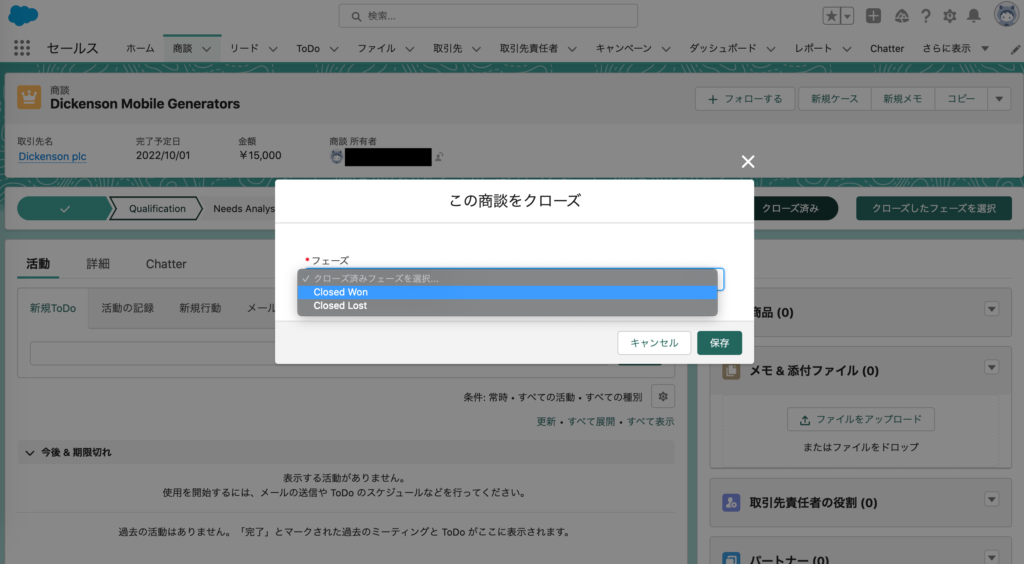Open the 商談 tab dropdown chevron
Image resolution: width=1024 pixels, height=564 pixels.
click(x=207, y=48)
